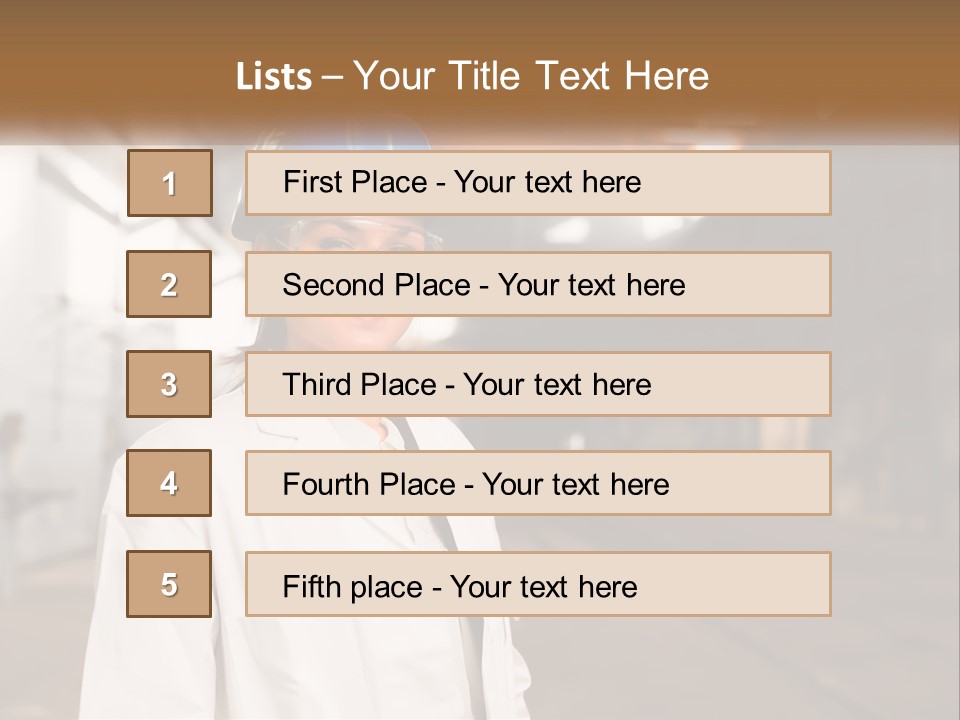Click the Third Place text box

pos(538,384)
